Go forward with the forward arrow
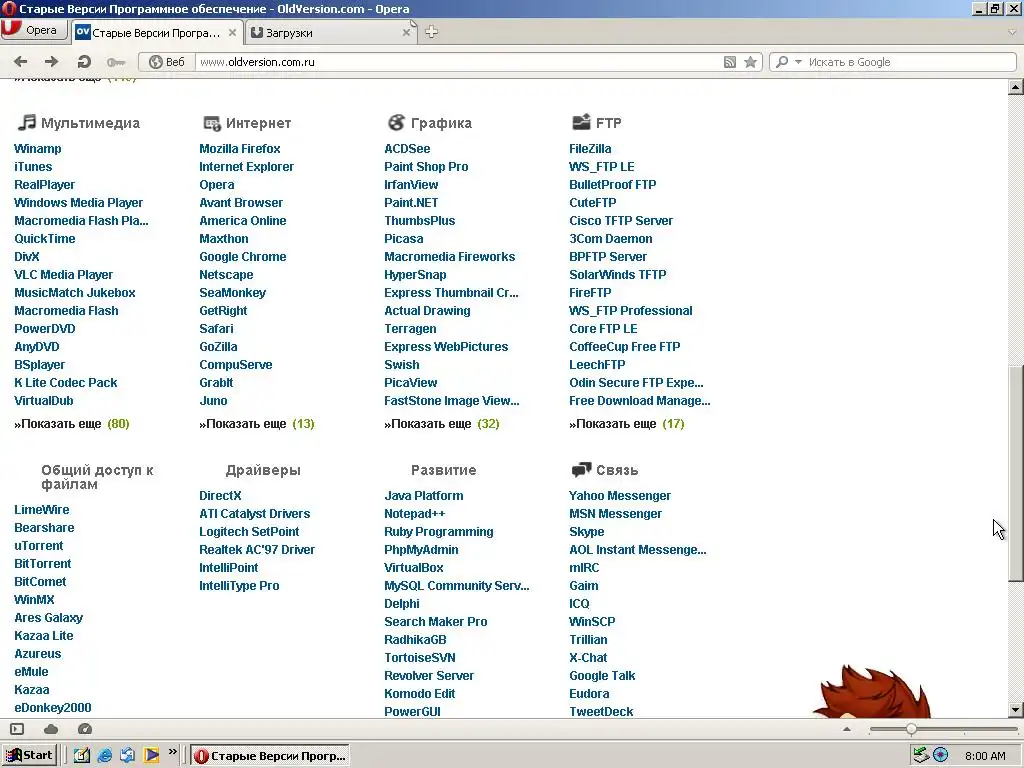The image size is (1024, 768). [x=51, y=61]
